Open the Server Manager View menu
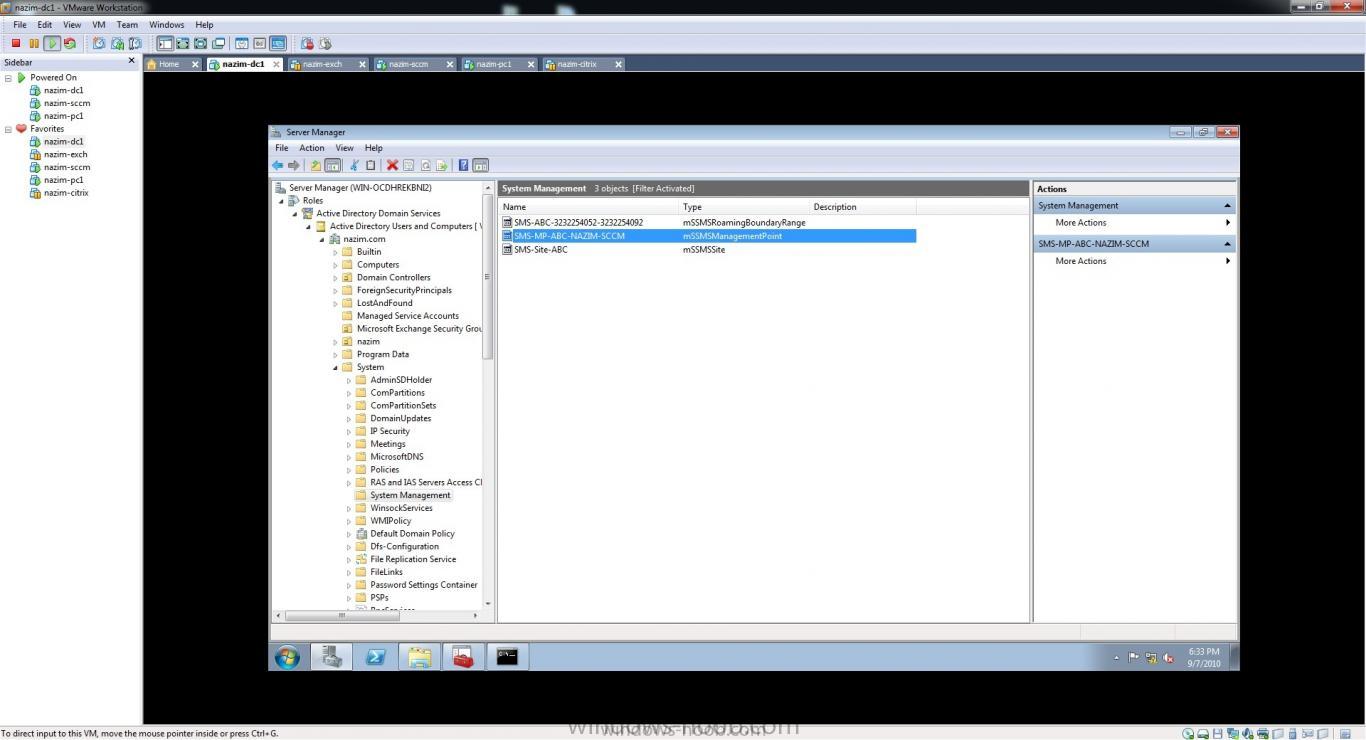This screenshot has height=740, width=1366. 345,148
